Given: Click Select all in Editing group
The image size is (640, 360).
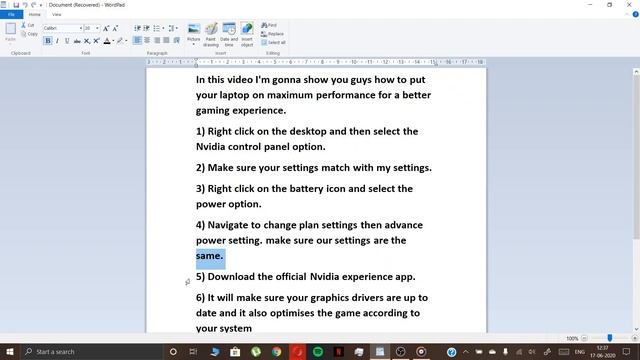Looking at the screenshot, I should click(273, 42).
